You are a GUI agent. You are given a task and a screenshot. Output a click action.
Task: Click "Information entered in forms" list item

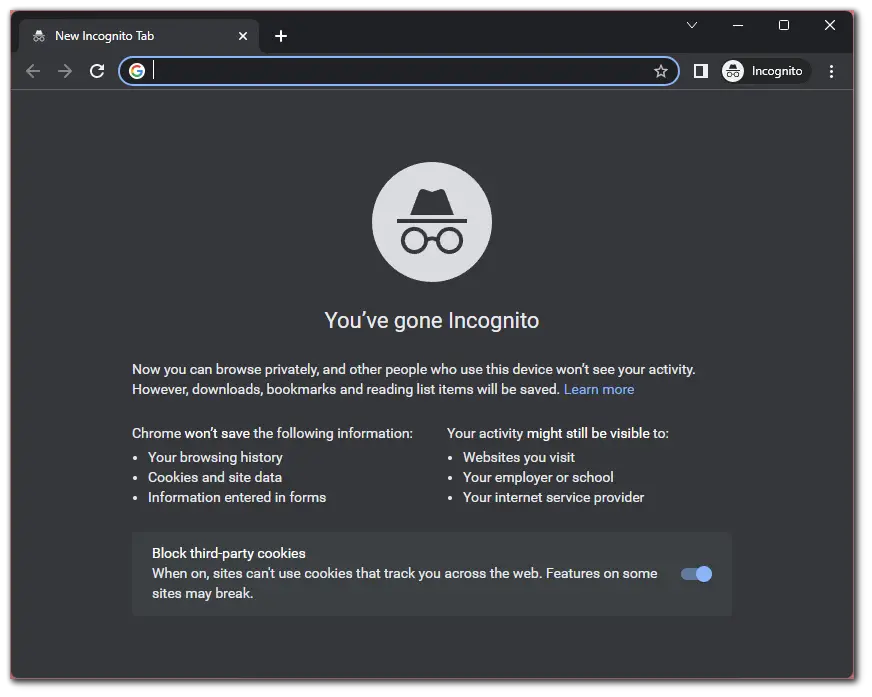pyautogui.click(x=237, y=497)
